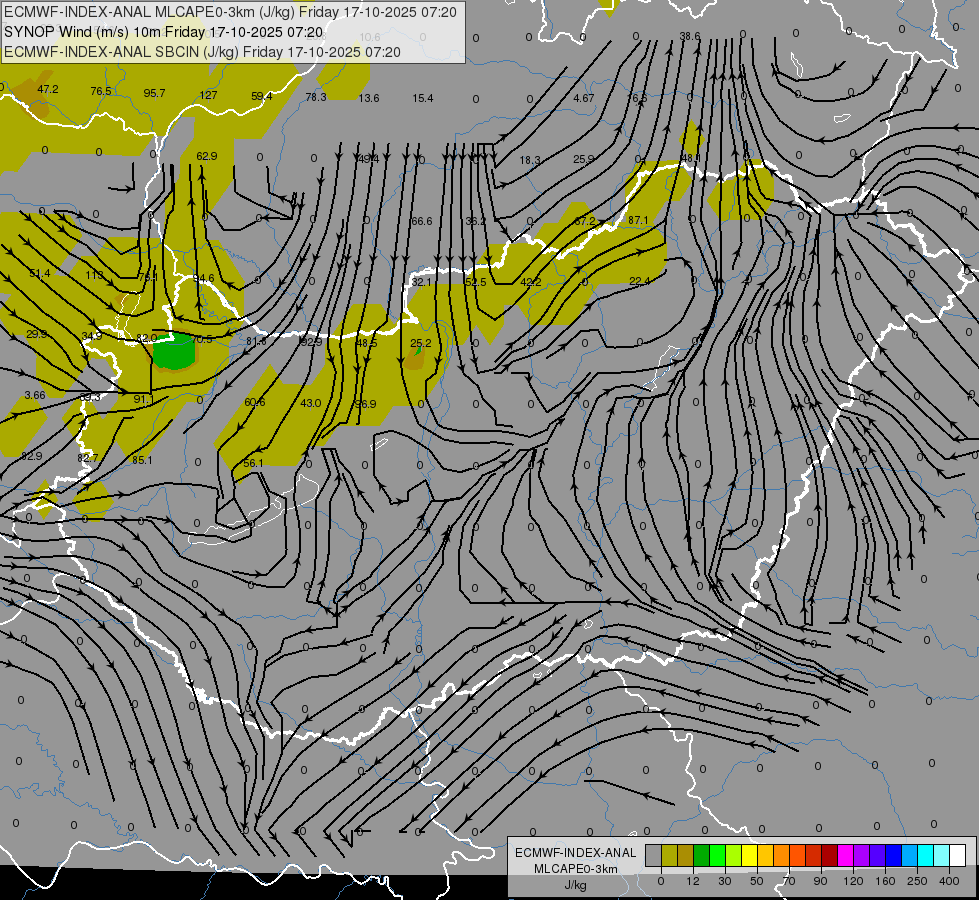Click the grid value 85.1
This screenshot has height=900, width=979.
[x=142, y=460]
